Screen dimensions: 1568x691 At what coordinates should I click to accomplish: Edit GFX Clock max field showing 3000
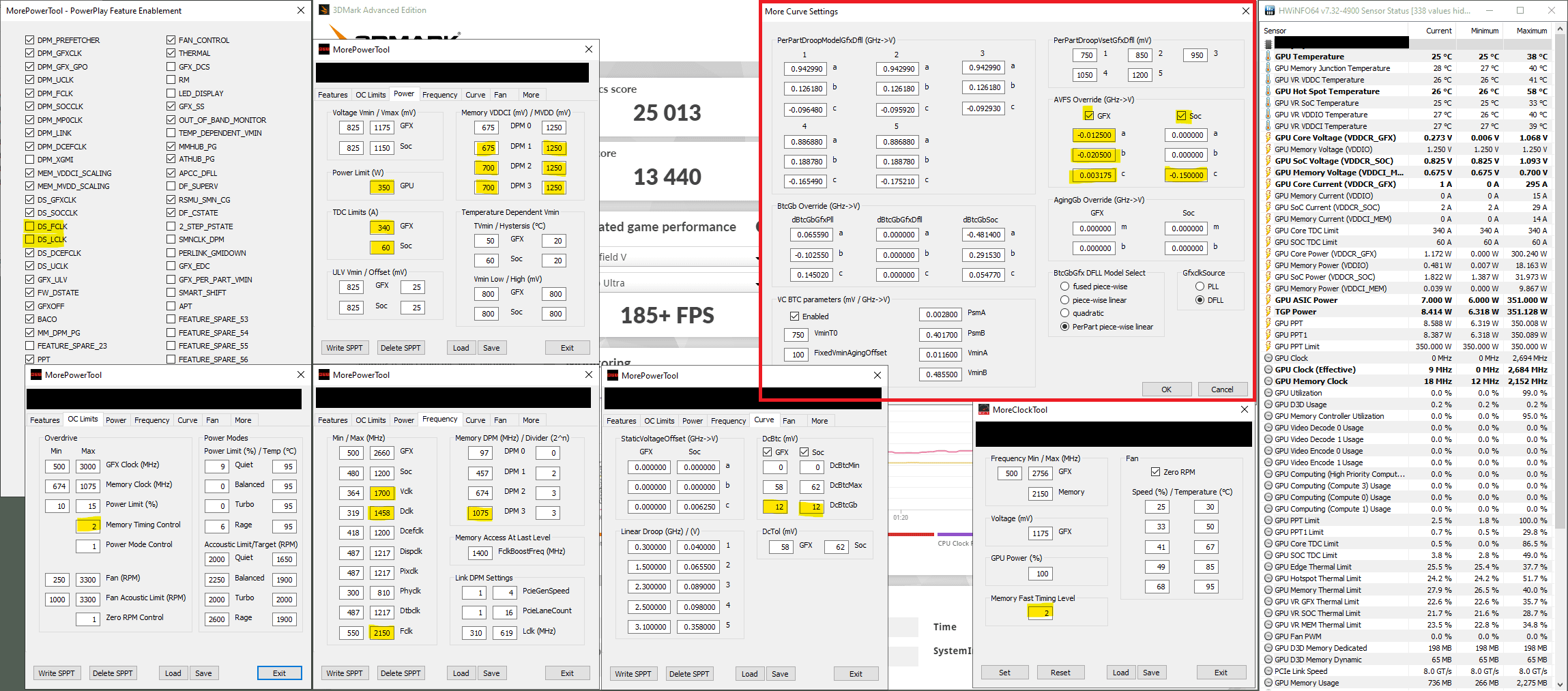click(x=88, y=467)
